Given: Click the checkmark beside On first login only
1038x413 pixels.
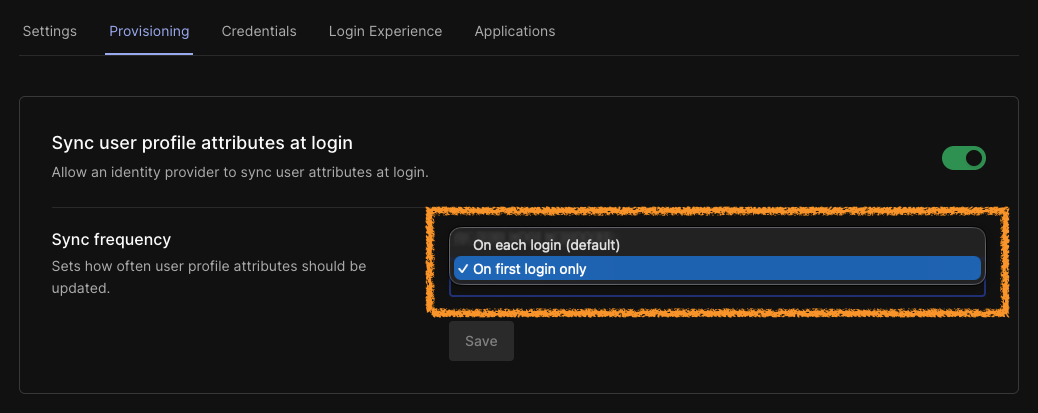Looking at the screenshot, I should [462, 269].
